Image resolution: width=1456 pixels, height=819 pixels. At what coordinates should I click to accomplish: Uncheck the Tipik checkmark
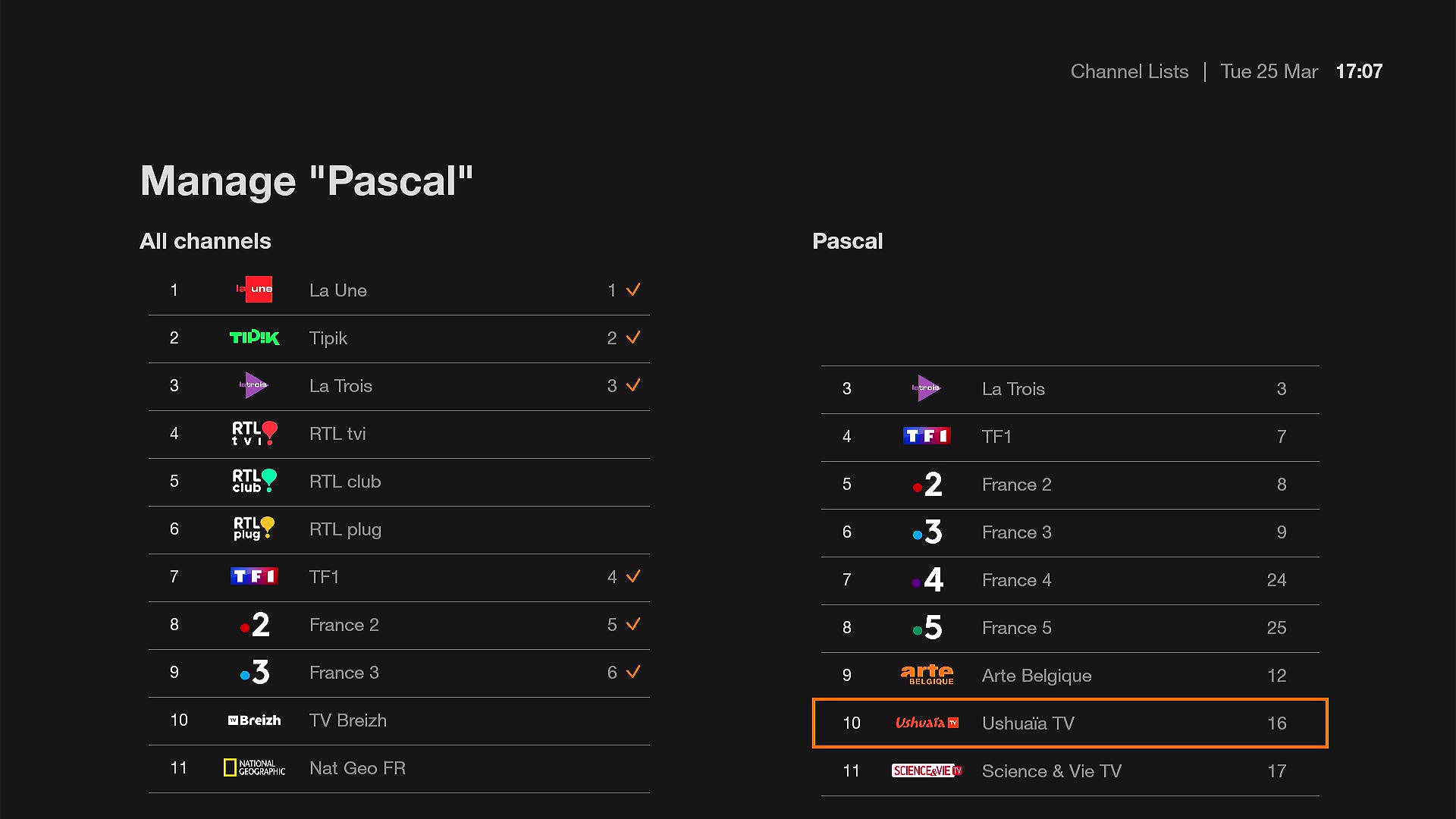click(633, 337)
